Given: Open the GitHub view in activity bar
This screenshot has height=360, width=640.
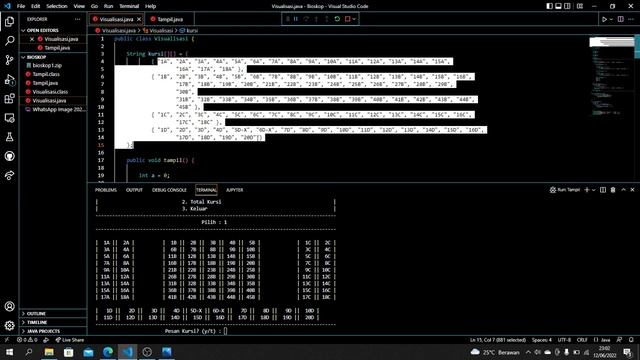Looking at the screenshot, I should [9, 156].
